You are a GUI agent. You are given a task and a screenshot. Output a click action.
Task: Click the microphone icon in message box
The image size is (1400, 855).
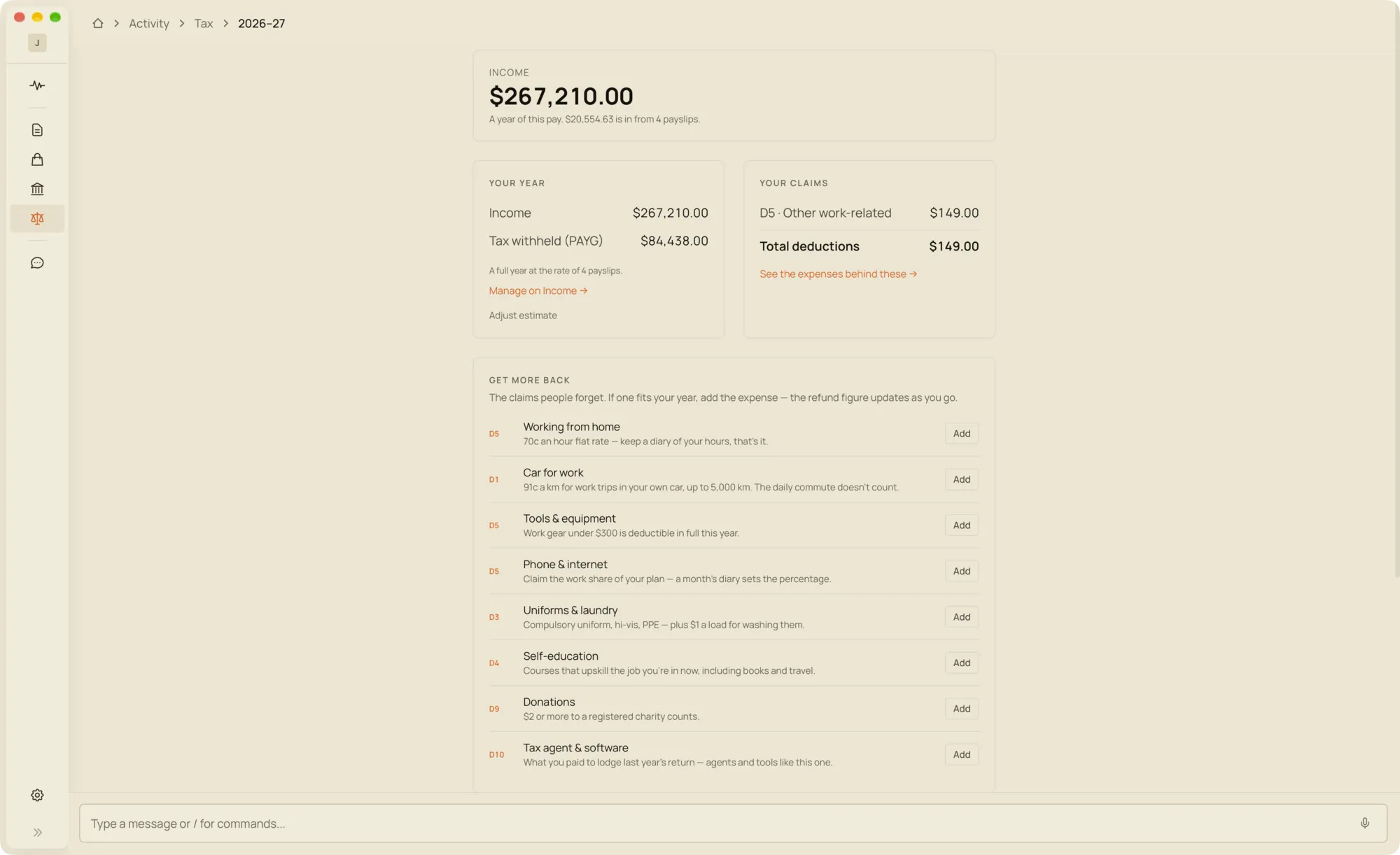tap(1364, 823)
